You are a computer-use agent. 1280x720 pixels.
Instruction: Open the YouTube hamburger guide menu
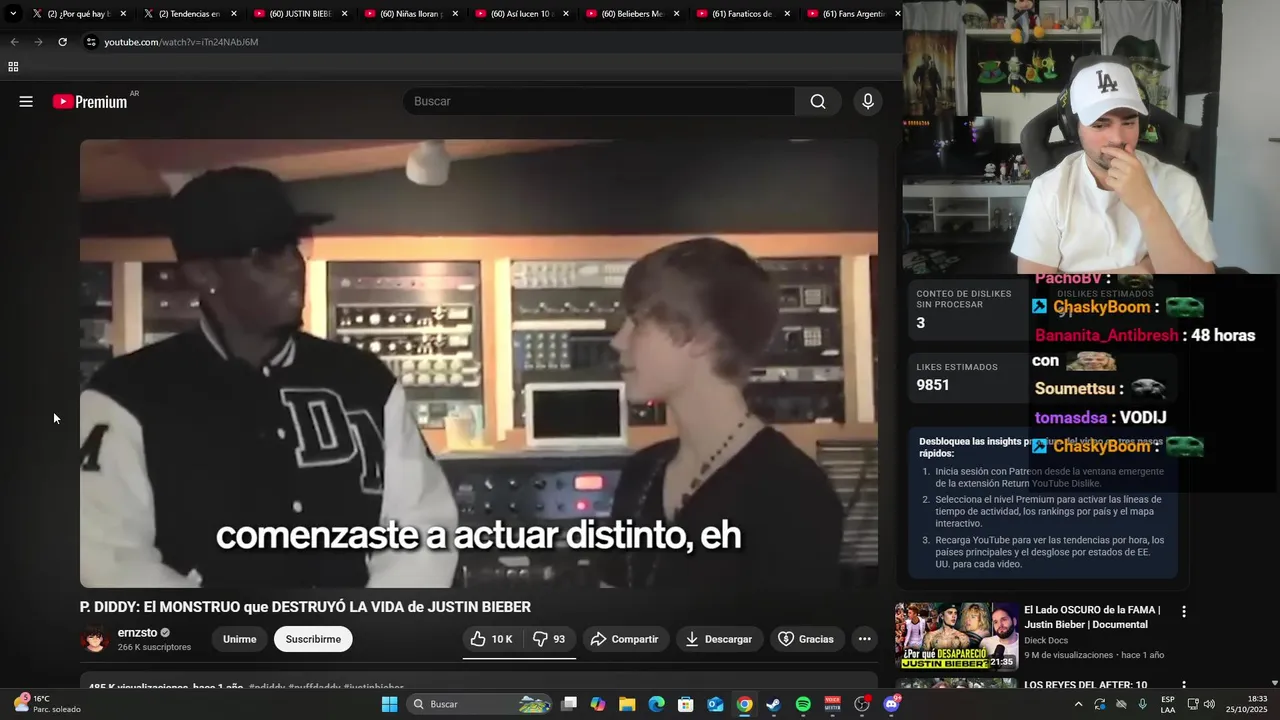click(x=26, y=101)
